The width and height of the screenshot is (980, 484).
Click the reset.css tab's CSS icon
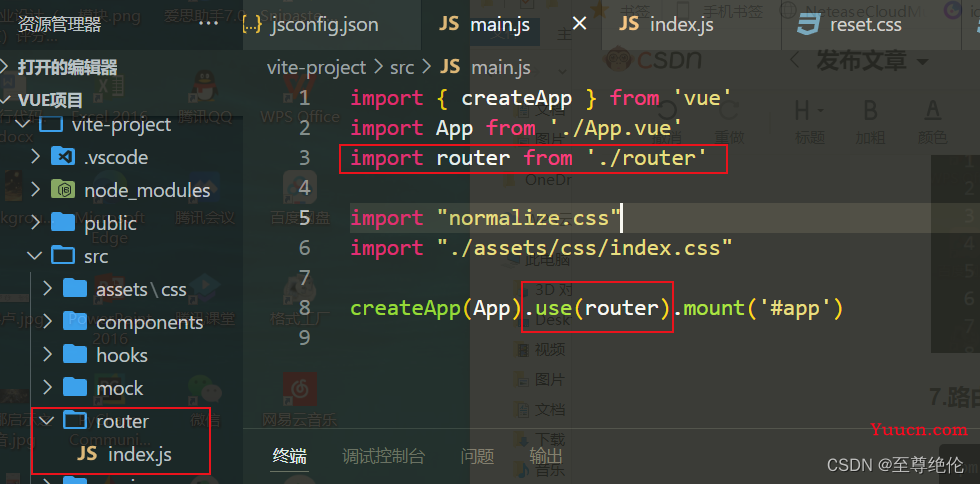pos(809,24)
